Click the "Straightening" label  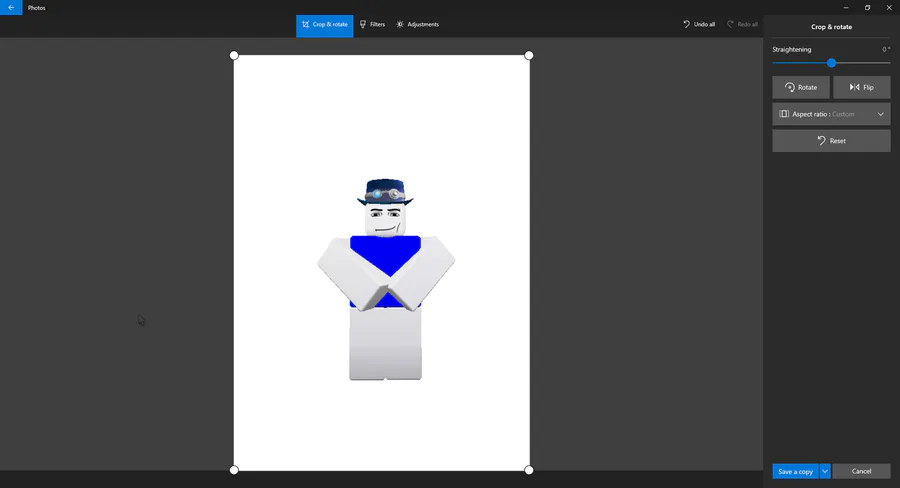[792, 49]
